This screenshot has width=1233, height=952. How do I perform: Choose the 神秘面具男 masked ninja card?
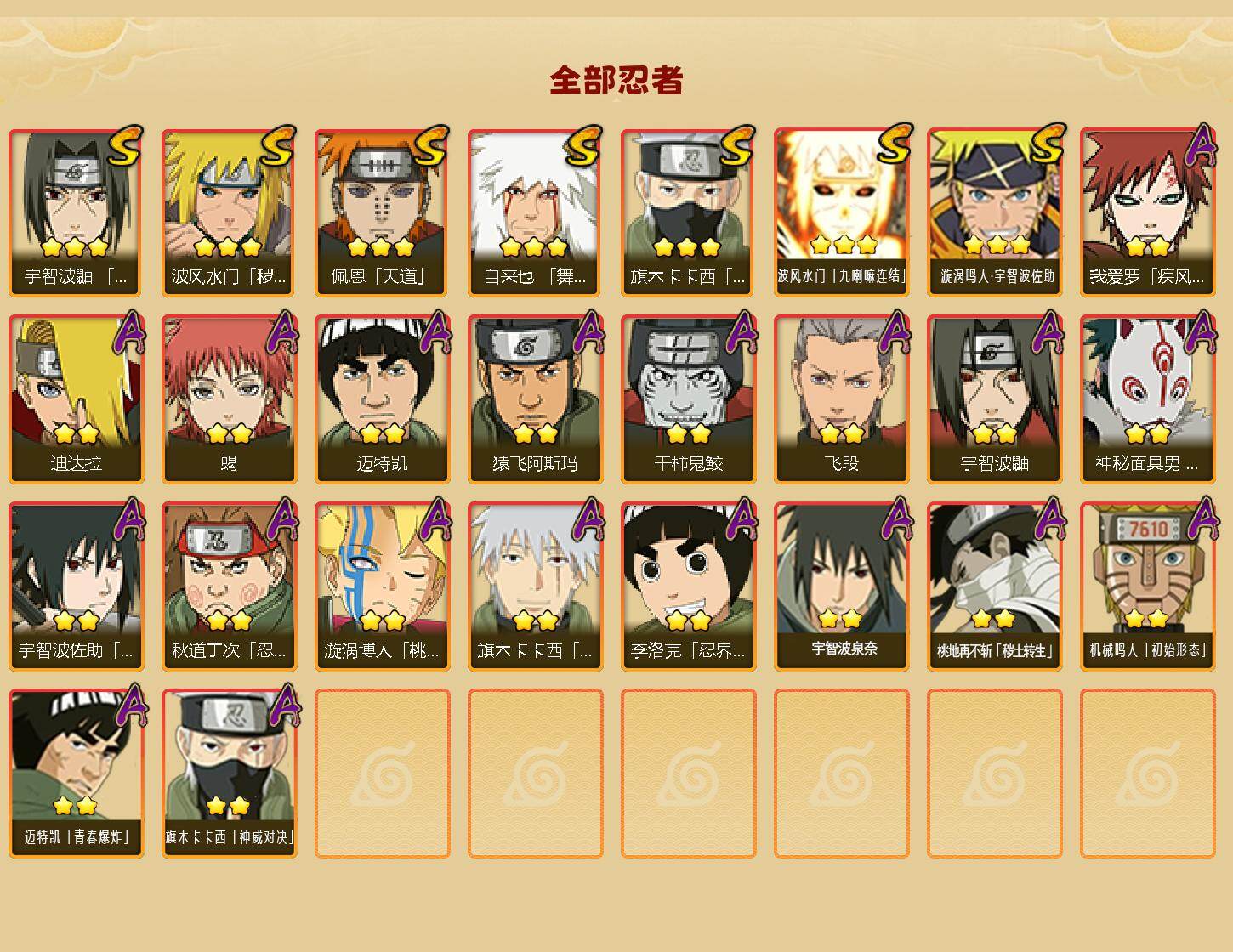pos(1147,399)
